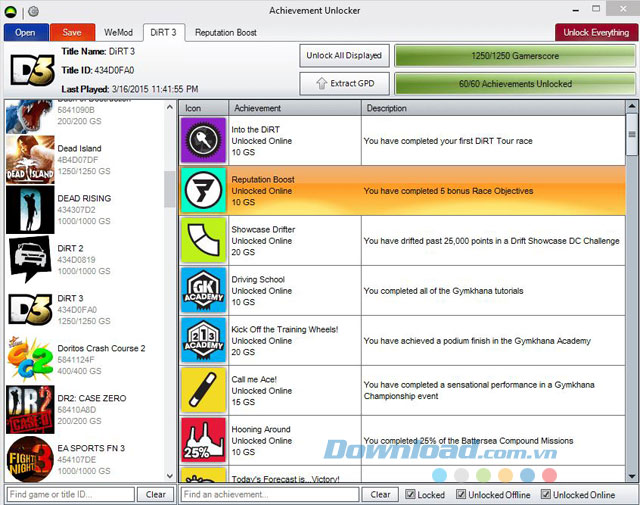This screenshot has height=505, width=640.
Task: Select 'DEAD RISING' title in game list
Action: click(84, 198)
